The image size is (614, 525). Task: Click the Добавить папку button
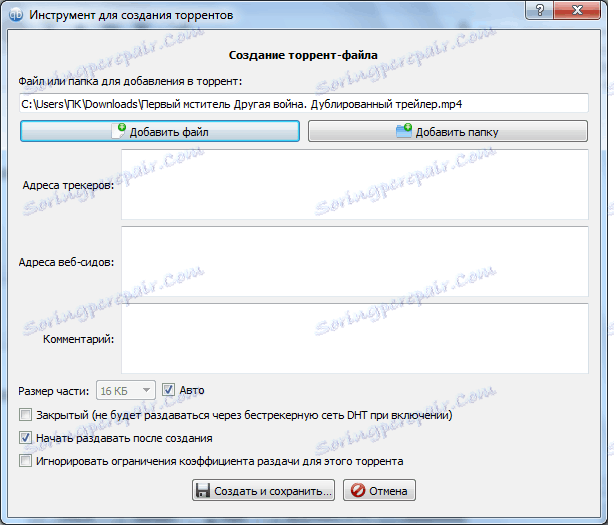(x=448, y=132)
